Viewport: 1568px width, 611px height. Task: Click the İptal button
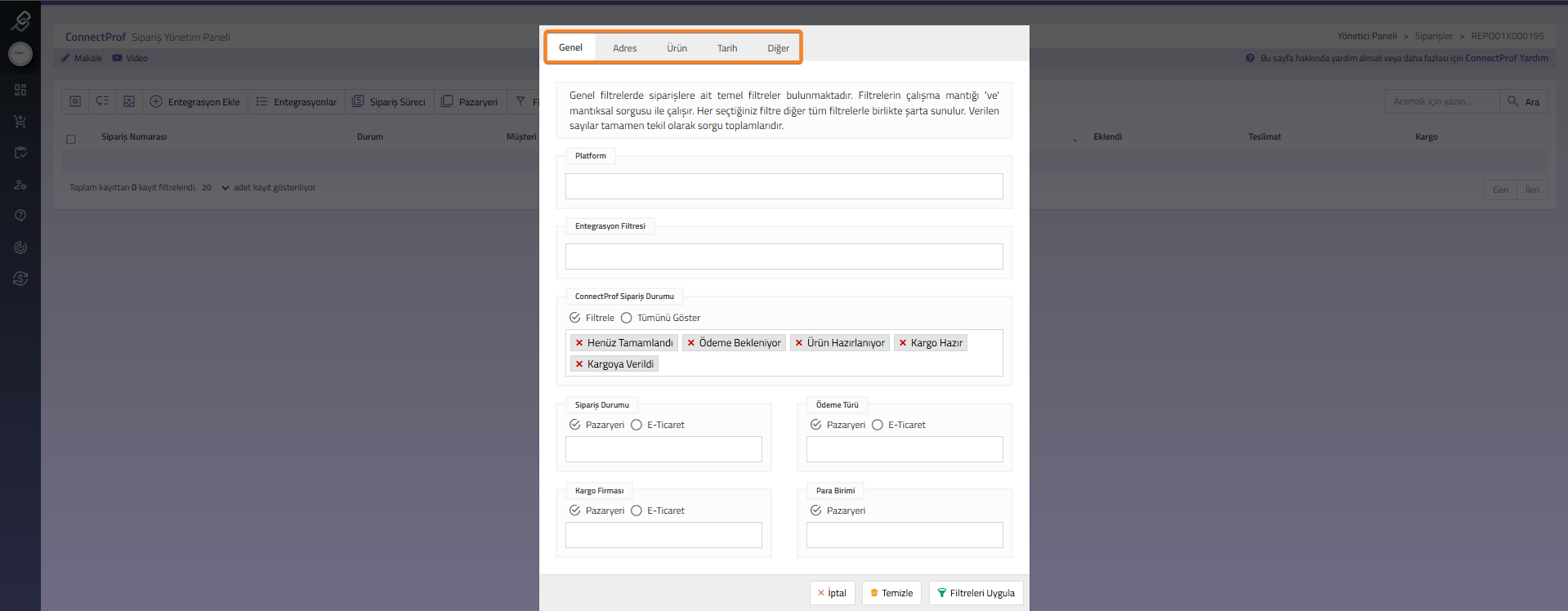tap(833, 593)
